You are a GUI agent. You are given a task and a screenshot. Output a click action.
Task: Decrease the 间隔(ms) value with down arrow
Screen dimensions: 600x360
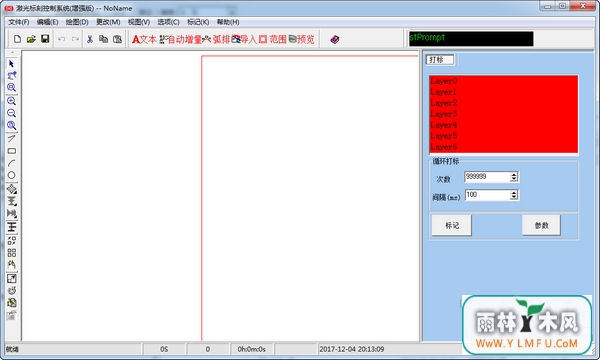coord(514,197)
